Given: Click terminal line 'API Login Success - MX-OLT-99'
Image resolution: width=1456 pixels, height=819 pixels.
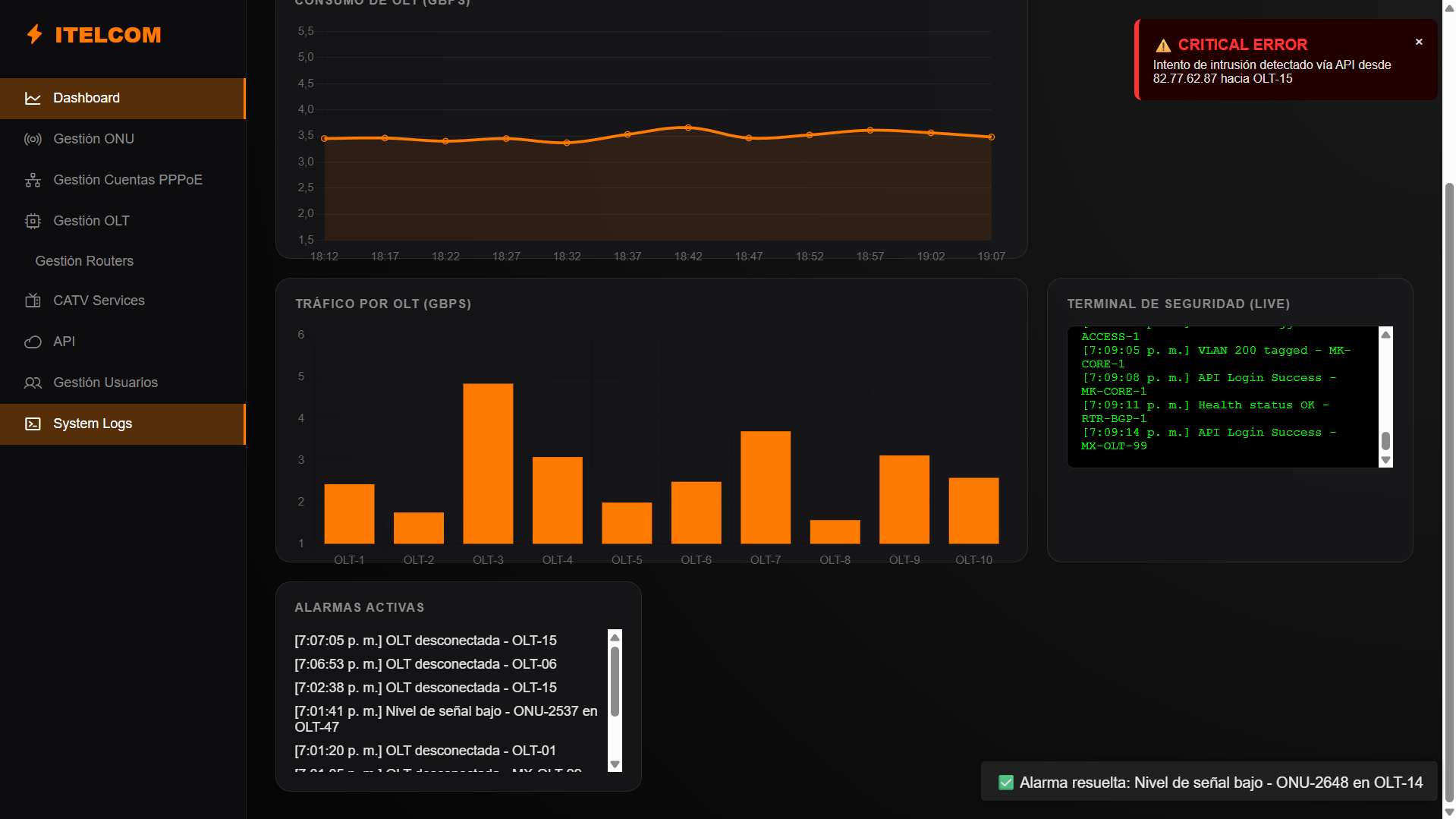Looking at the screenshot, I should click(x=1209, y=439).
